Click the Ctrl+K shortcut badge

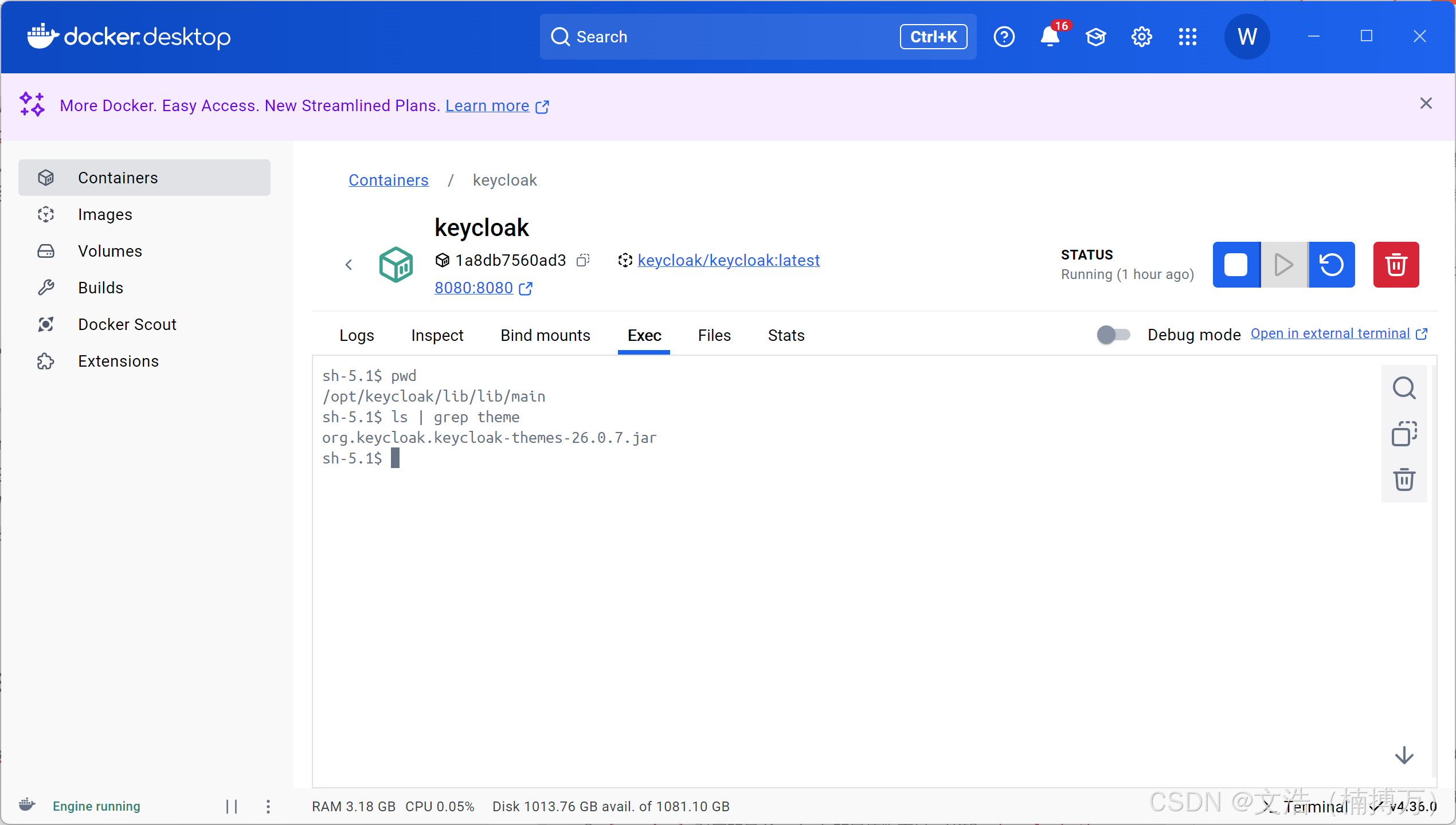pyautogui.click(x=933, y=37)
